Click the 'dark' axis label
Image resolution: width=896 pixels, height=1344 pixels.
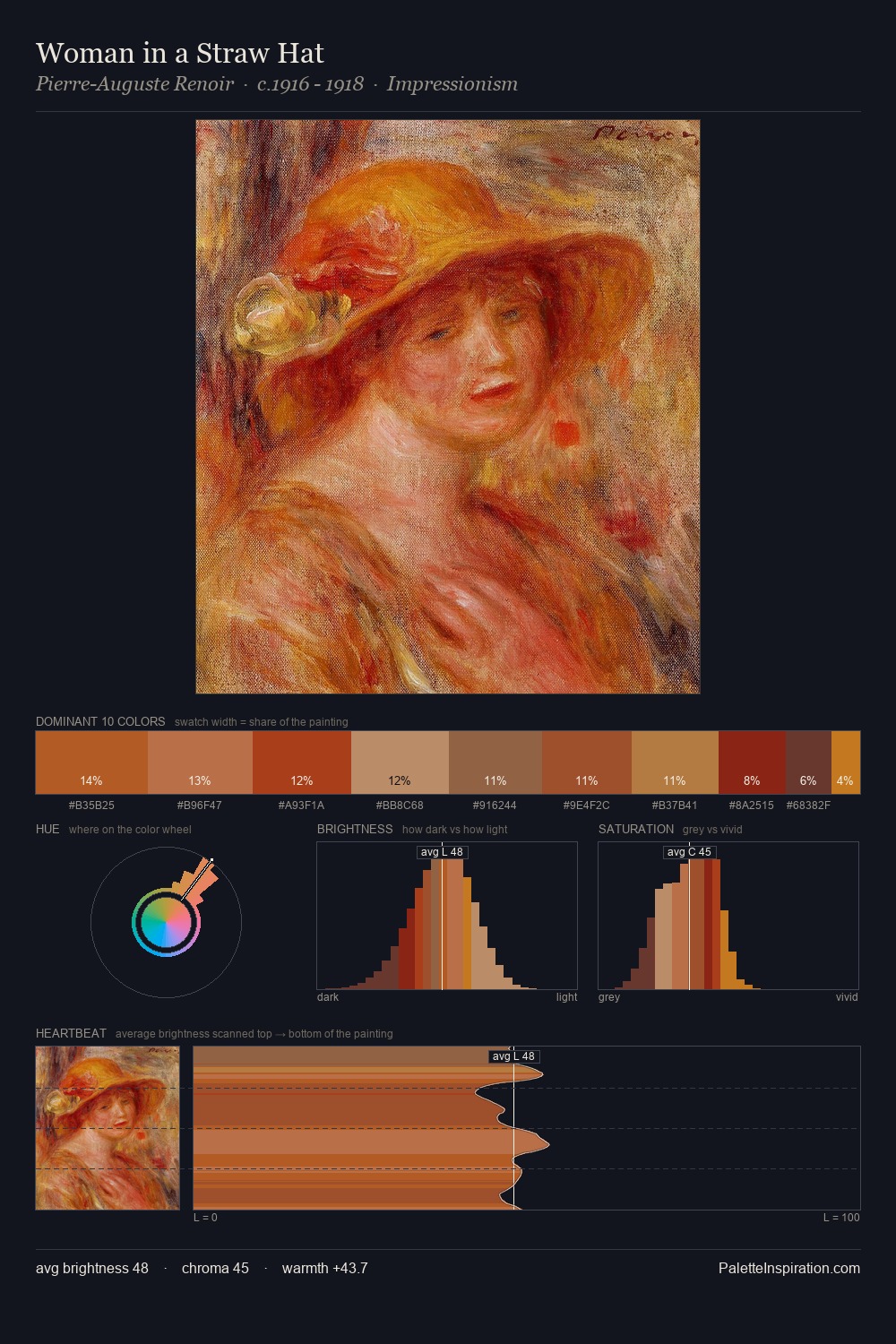(x=328, y=997)
